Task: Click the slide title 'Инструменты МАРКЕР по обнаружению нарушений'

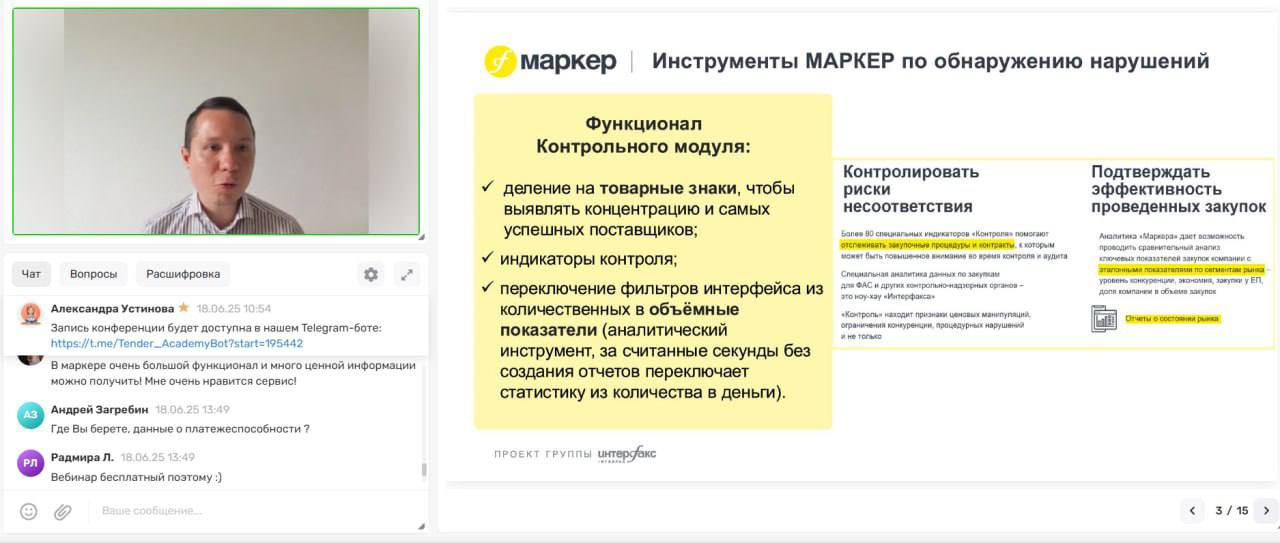Action: click(931, 61)
